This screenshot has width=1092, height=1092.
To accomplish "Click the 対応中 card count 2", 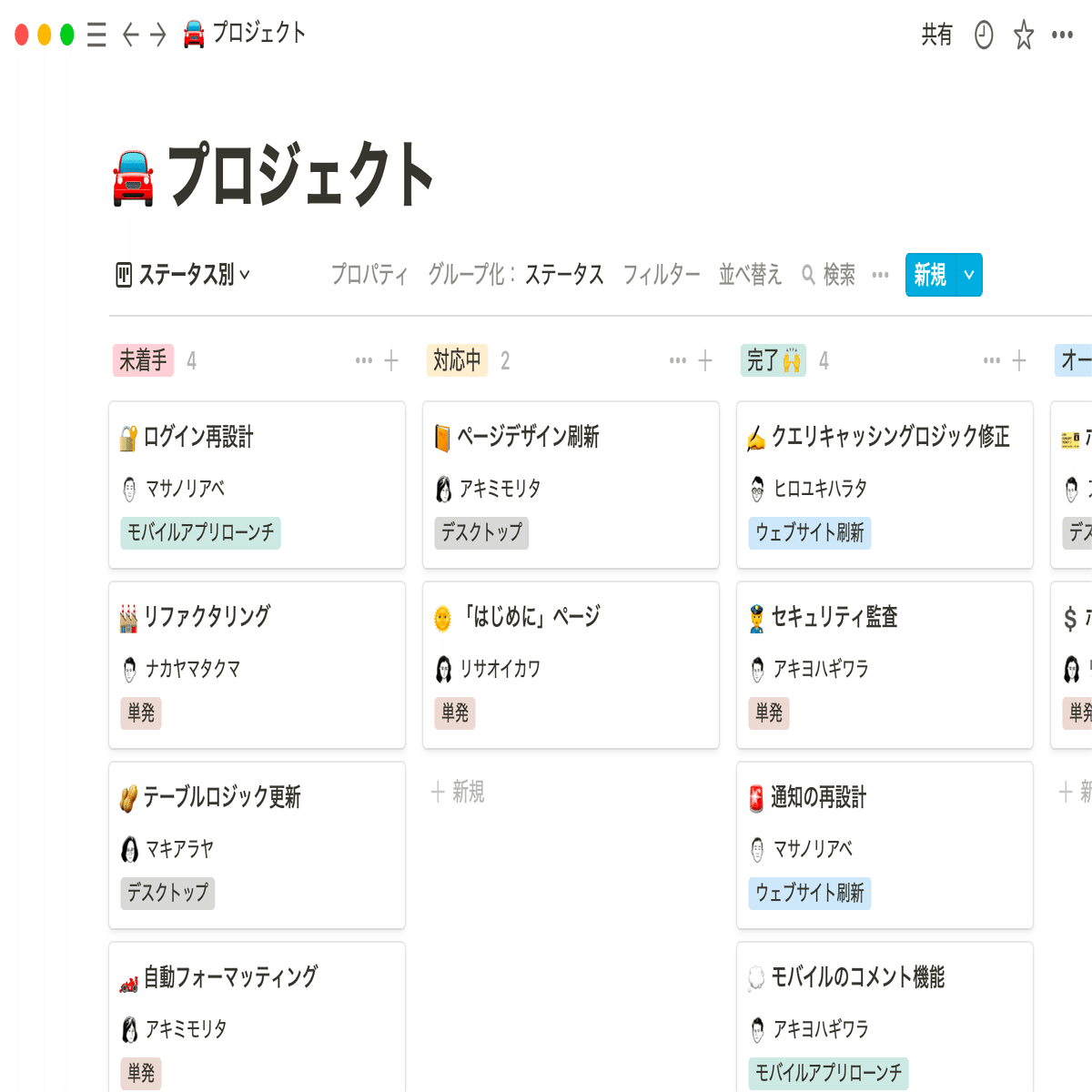I will 505,361.
